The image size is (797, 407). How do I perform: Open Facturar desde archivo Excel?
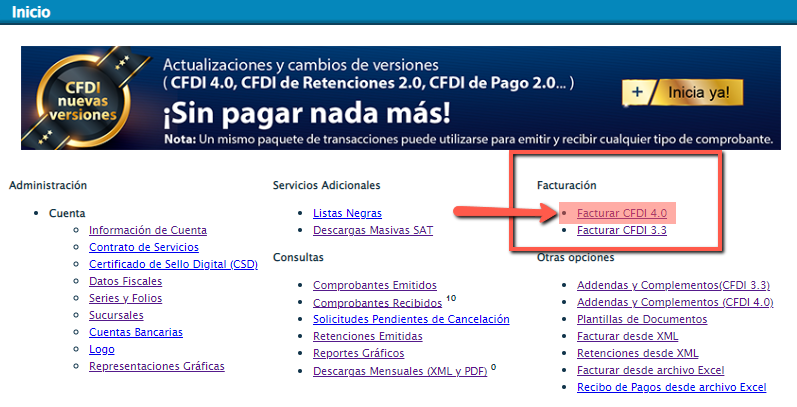[651, 370]
